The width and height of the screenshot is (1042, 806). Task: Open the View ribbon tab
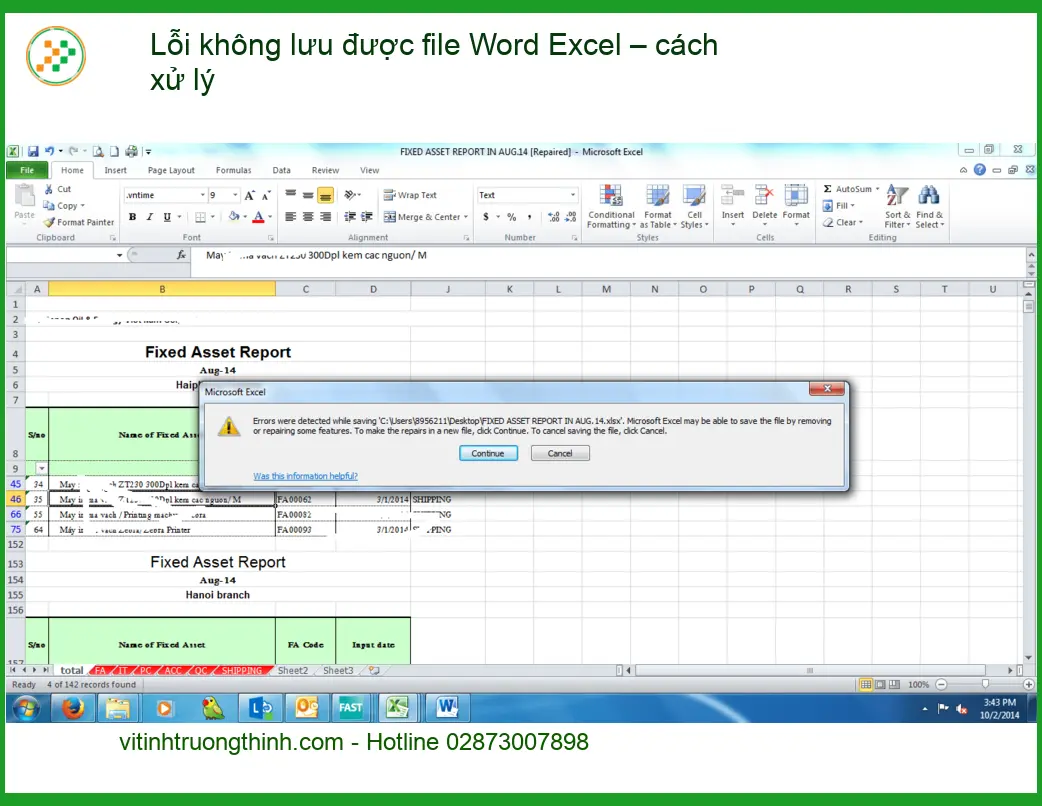pyautogui.click(x=369, y=170)
